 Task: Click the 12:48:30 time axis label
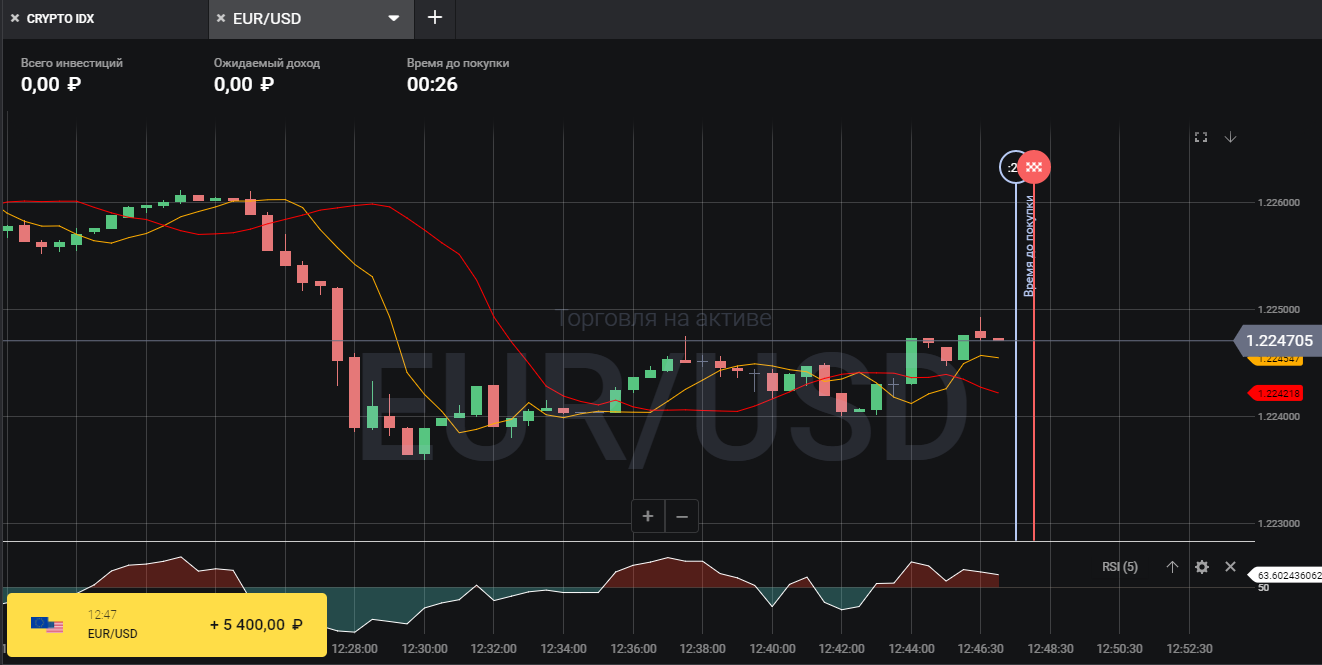[1049, 649]
